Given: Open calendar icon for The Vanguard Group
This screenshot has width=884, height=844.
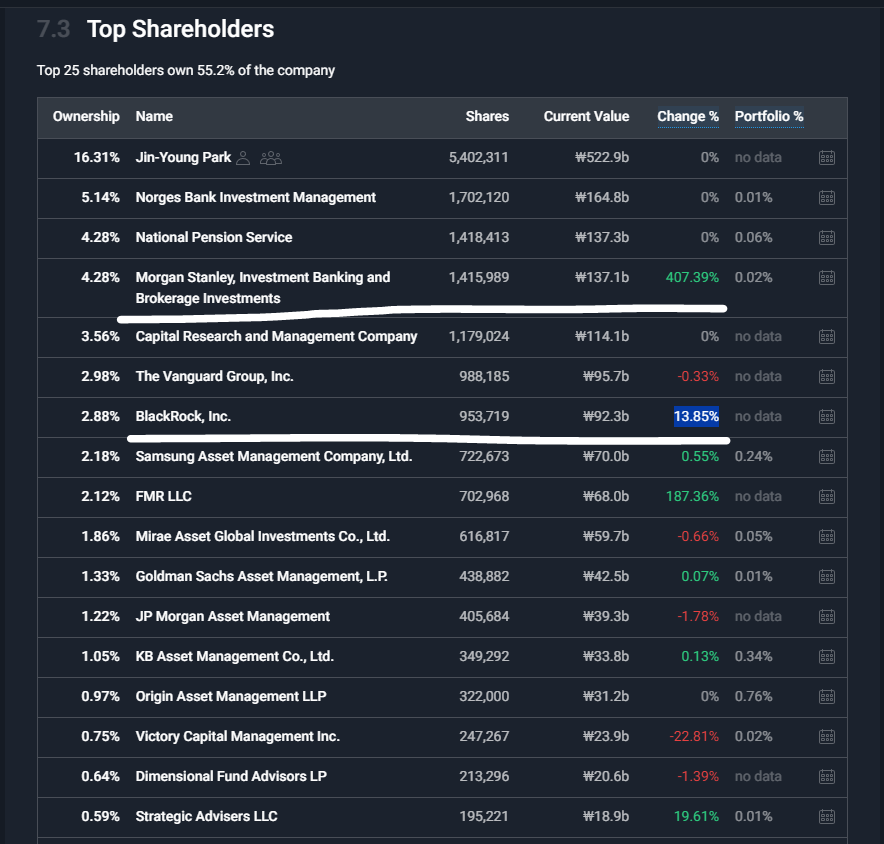Looking at the screenshot, I should coord(826,377).
